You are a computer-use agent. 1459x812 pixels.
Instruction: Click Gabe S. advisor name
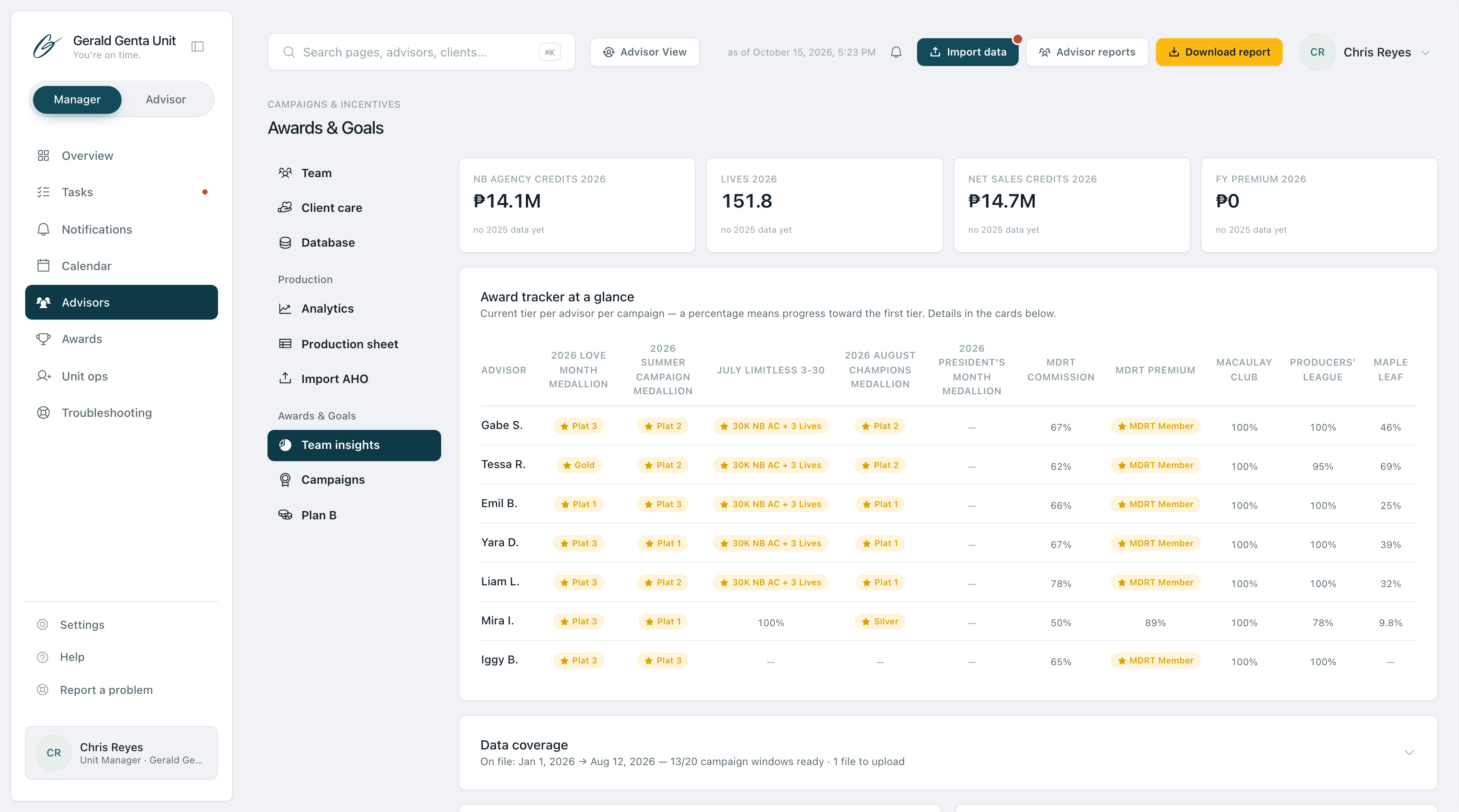(502, 425)
